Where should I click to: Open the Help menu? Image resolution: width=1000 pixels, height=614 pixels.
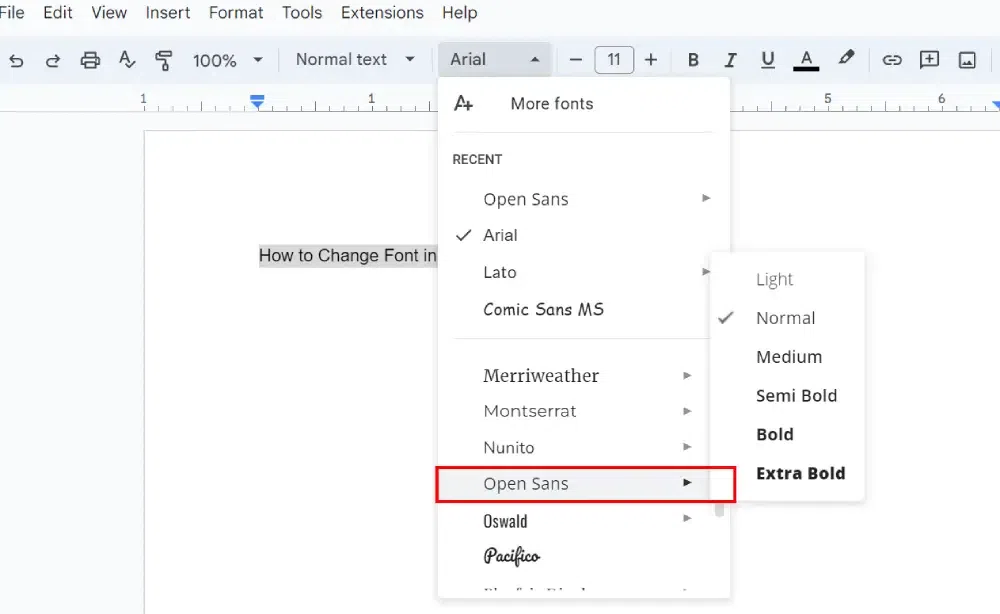point(459,13)
